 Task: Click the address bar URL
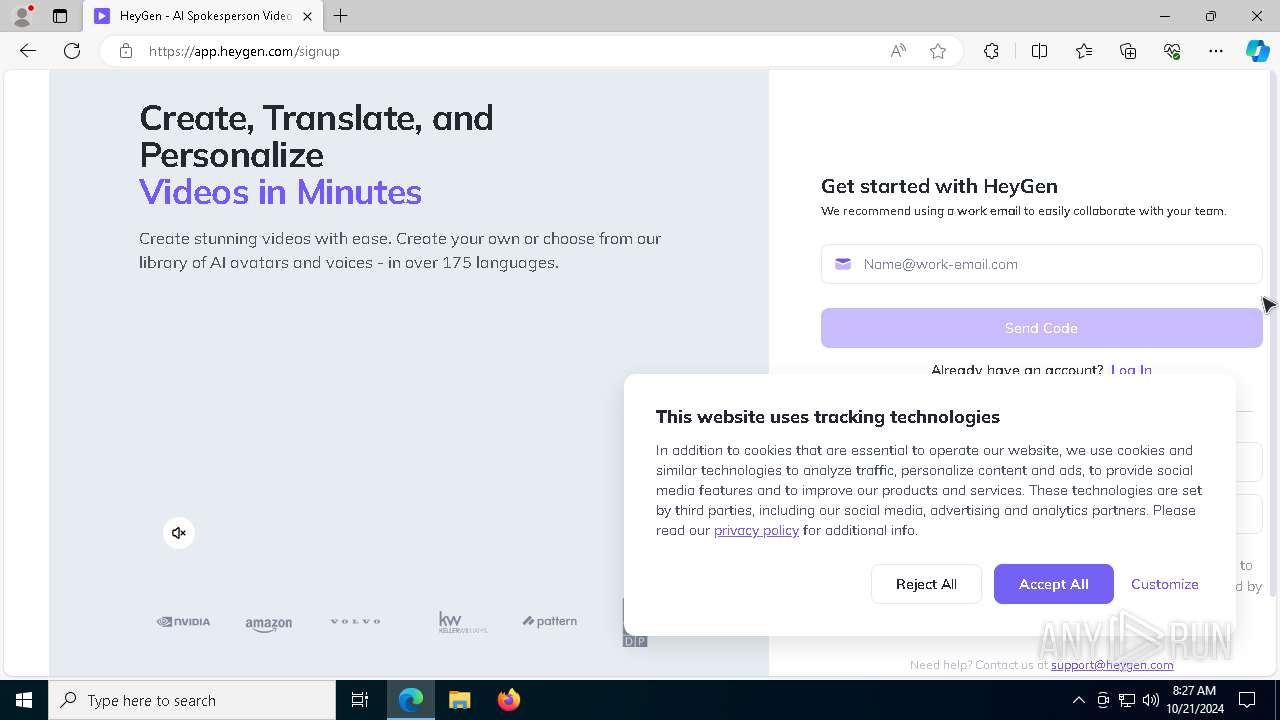tap(244, 51)
